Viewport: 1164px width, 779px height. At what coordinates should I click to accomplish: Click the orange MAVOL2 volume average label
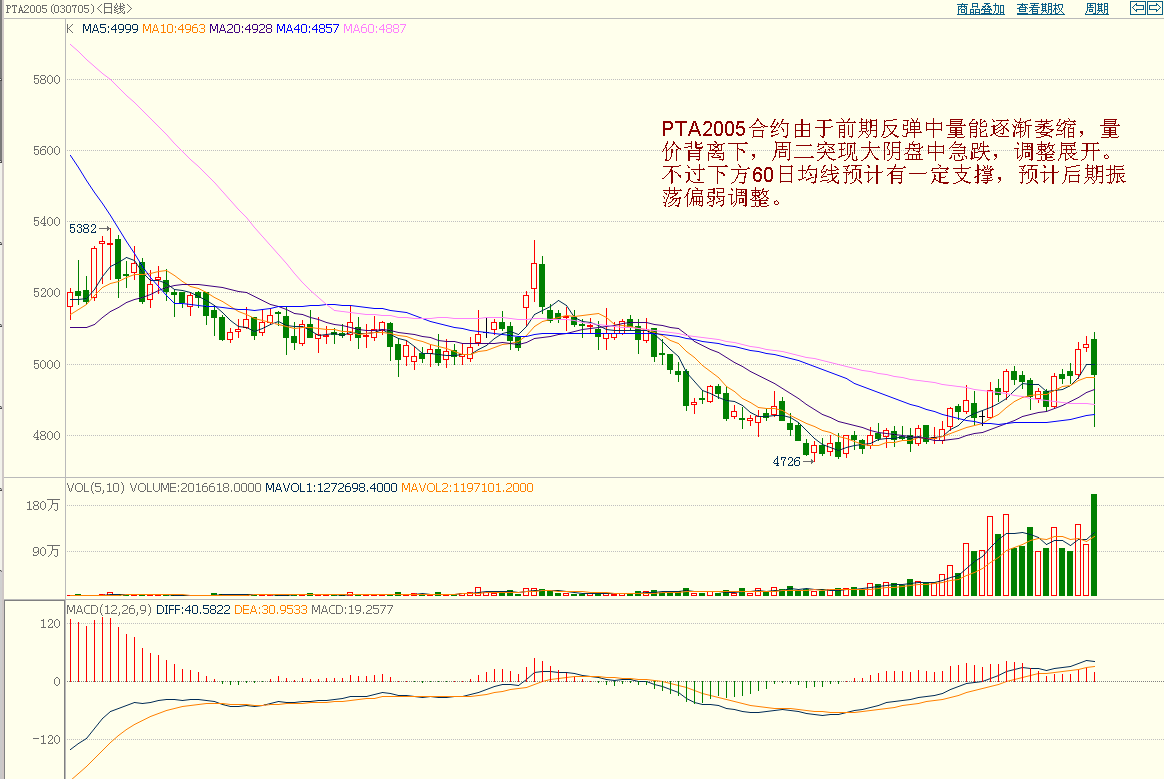(x=467, y=488)
